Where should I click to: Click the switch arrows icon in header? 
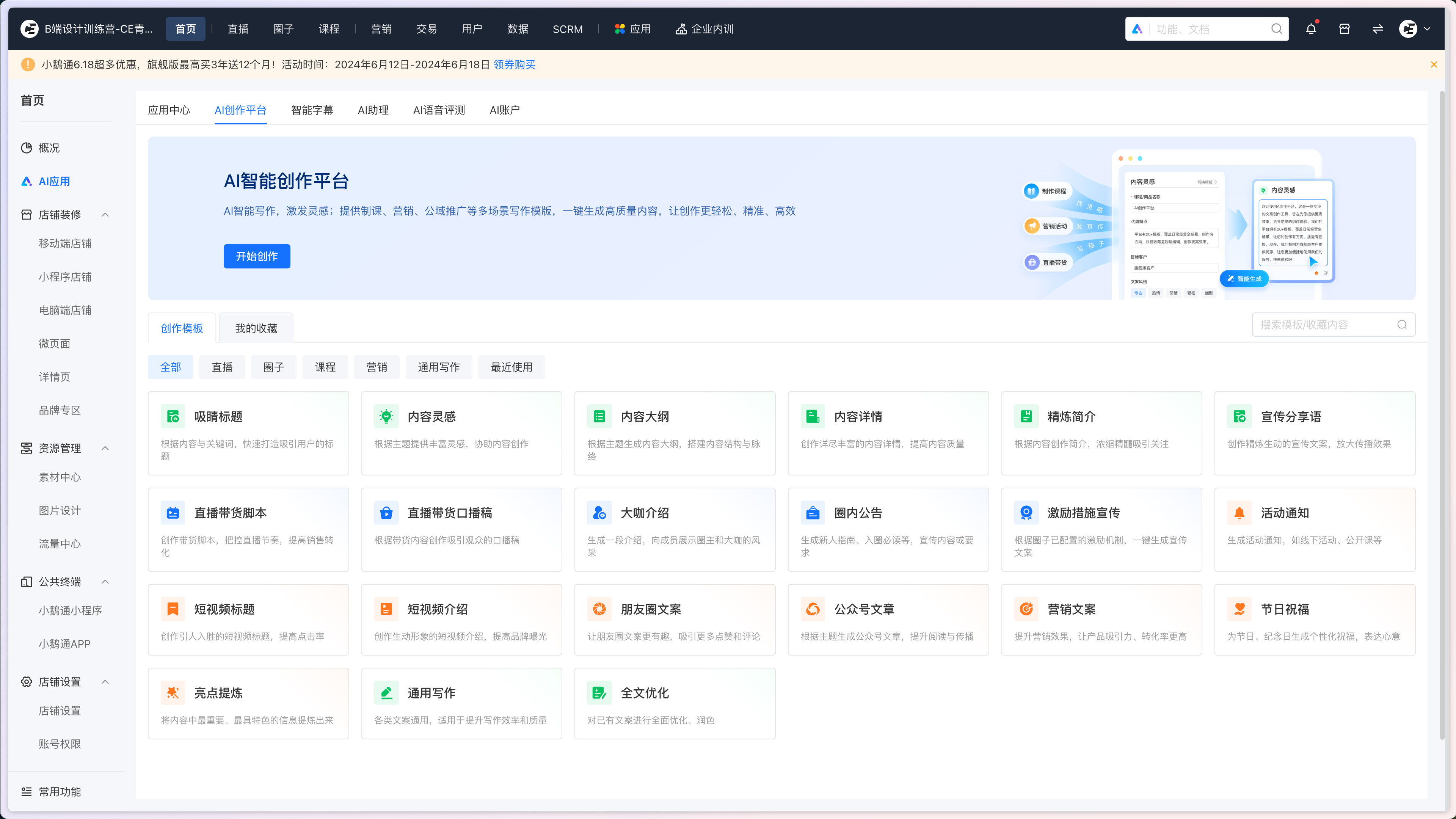1378,29
